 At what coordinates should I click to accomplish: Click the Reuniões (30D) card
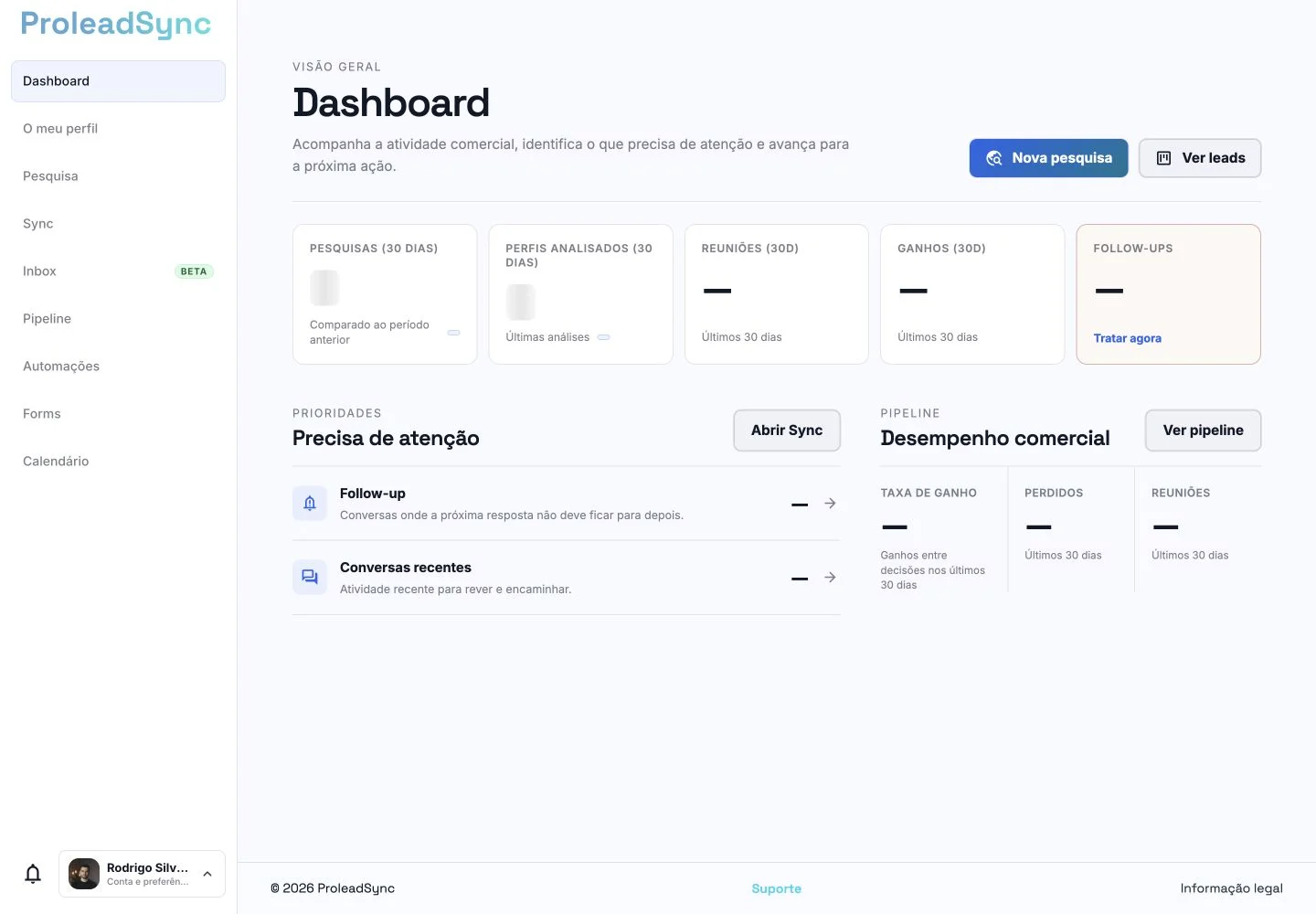tap(776, 294)
